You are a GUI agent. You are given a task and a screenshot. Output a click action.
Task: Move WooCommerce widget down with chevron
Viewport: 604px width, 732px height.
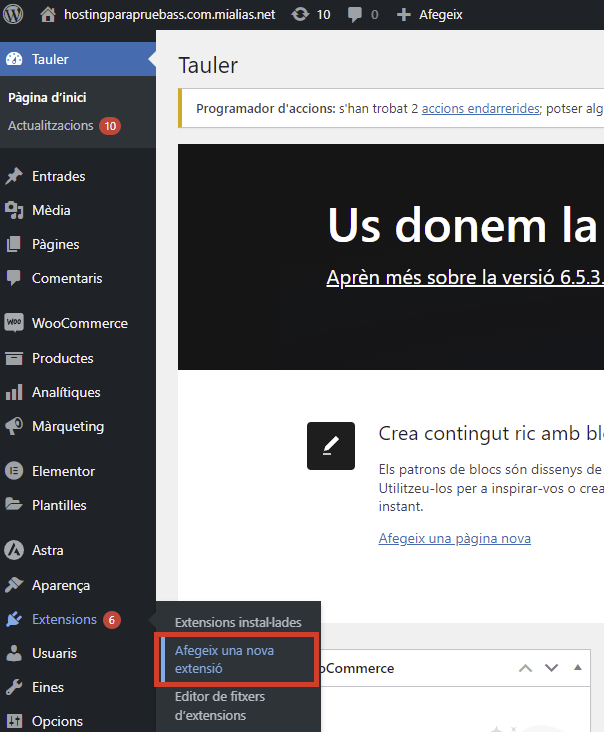(x=551, y=668)
